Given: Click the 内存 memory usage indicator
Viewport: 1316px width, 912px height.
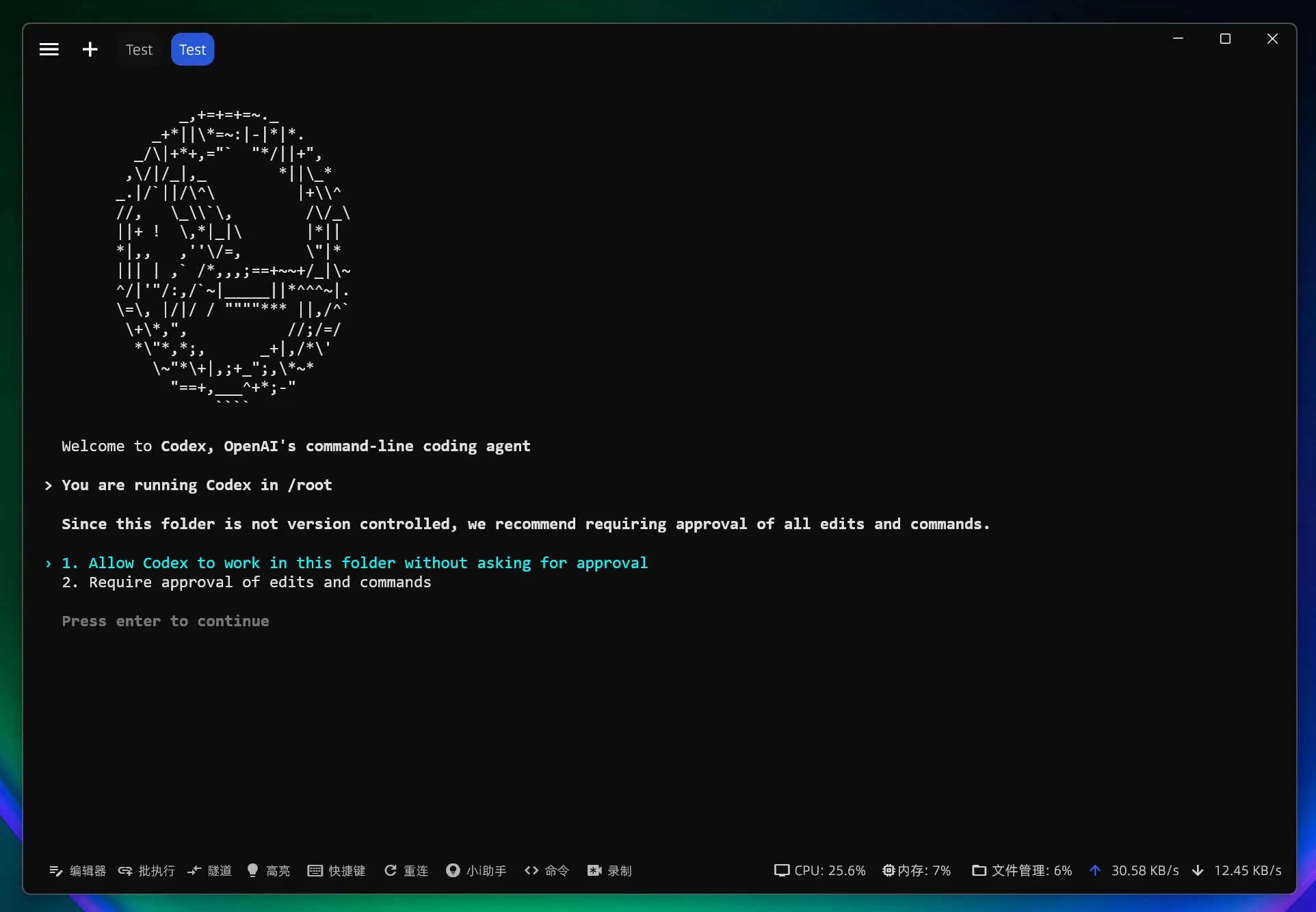Looking at the screenshot, I should [916, 870].
